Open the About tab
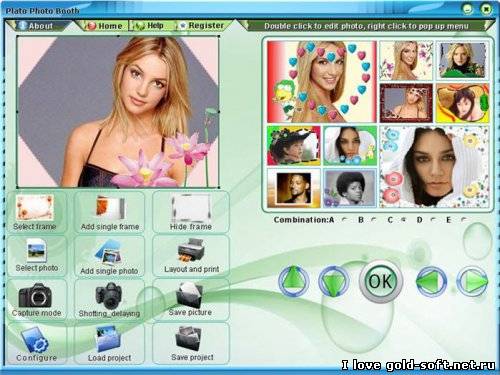 [x=38, y=26]
